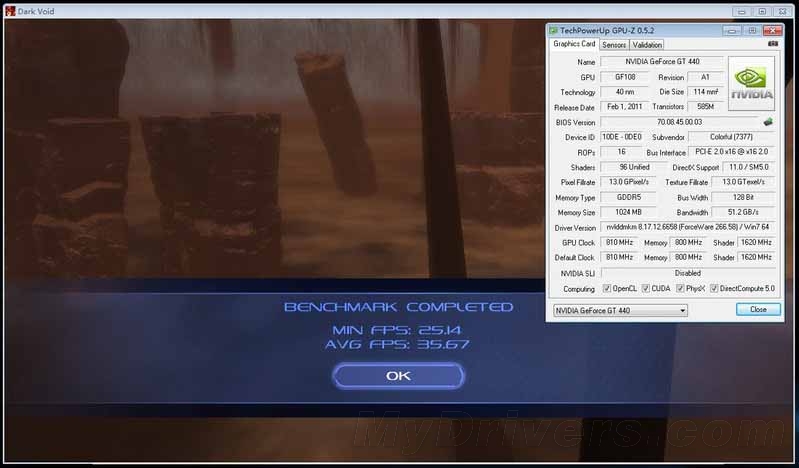The image size is (799, 468).
Task: Click the Bus Interface value PCI-E 2.0
Action: (x=731, y=152)
